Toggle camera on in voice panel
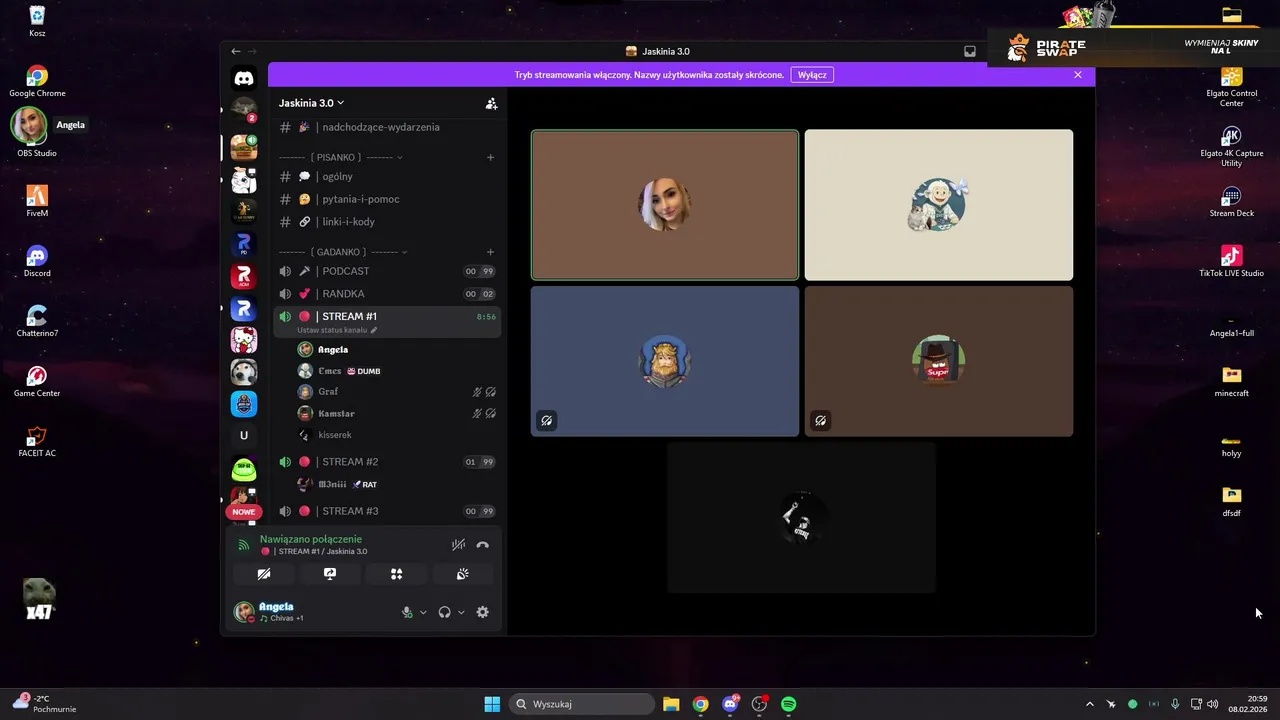The height and width of the screenshot is (720, 1280). 264,574
